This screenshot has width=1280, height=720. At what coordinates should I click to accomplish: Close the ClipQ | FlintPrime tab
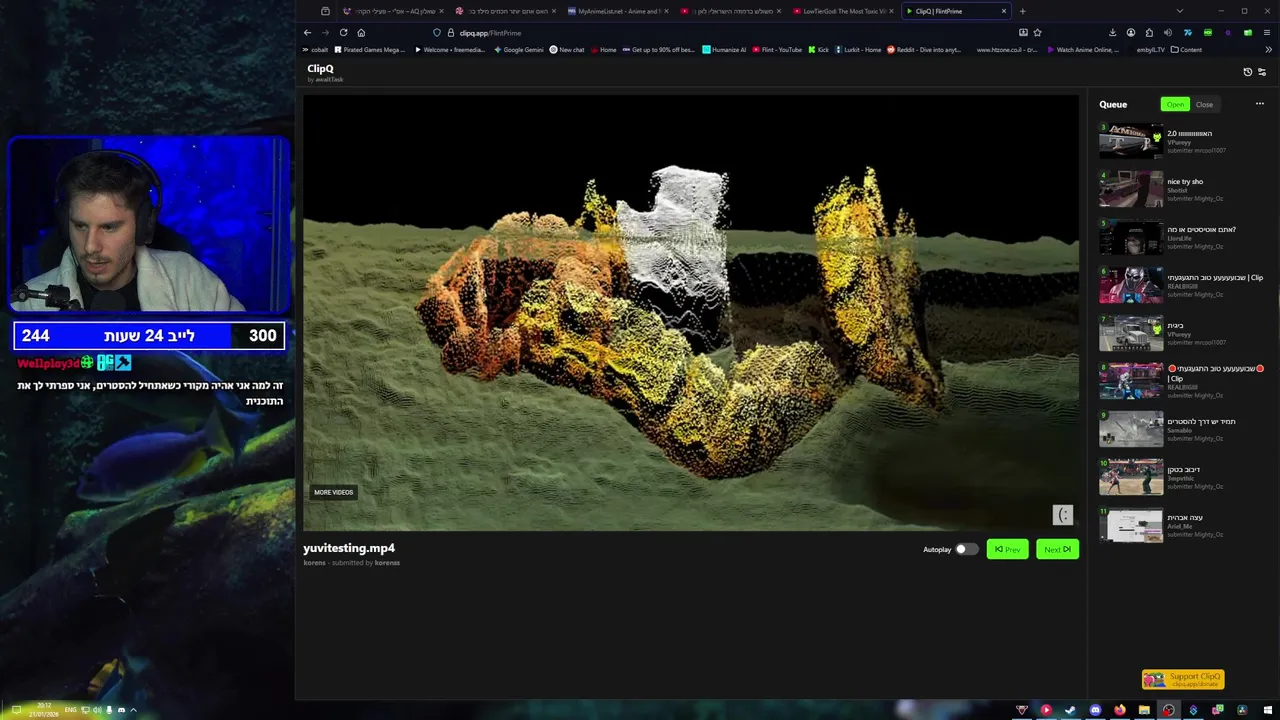pos(1004,11)
